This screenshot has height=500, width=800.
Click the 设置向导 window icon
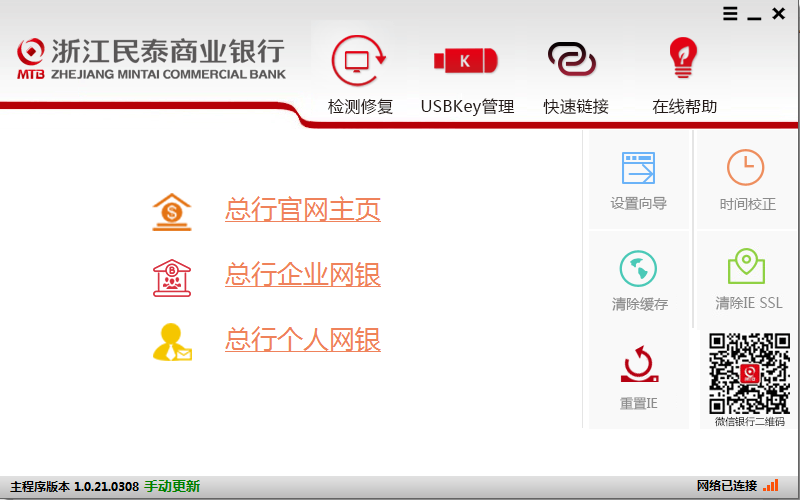coord(638,168)
